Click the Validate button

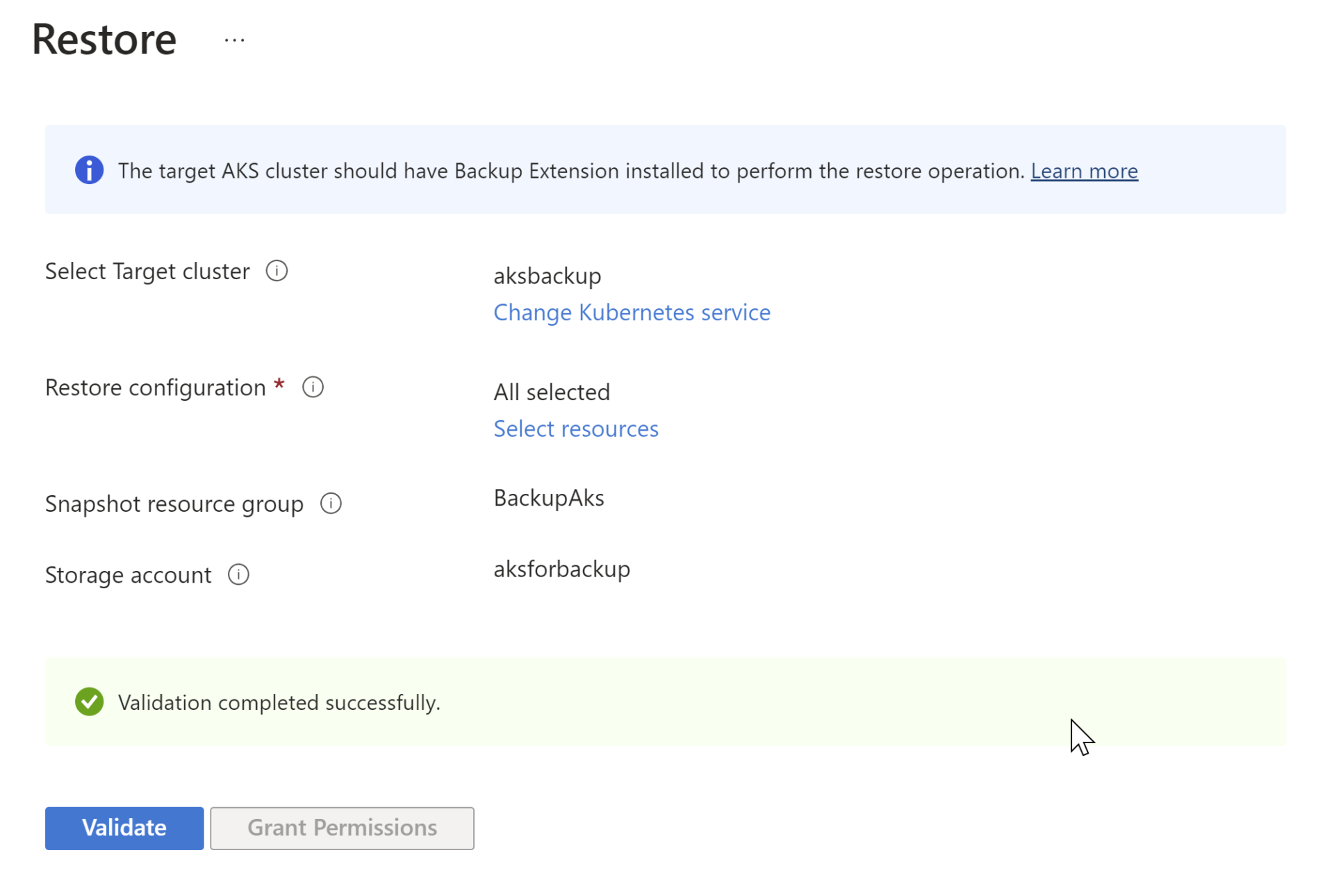124,828
